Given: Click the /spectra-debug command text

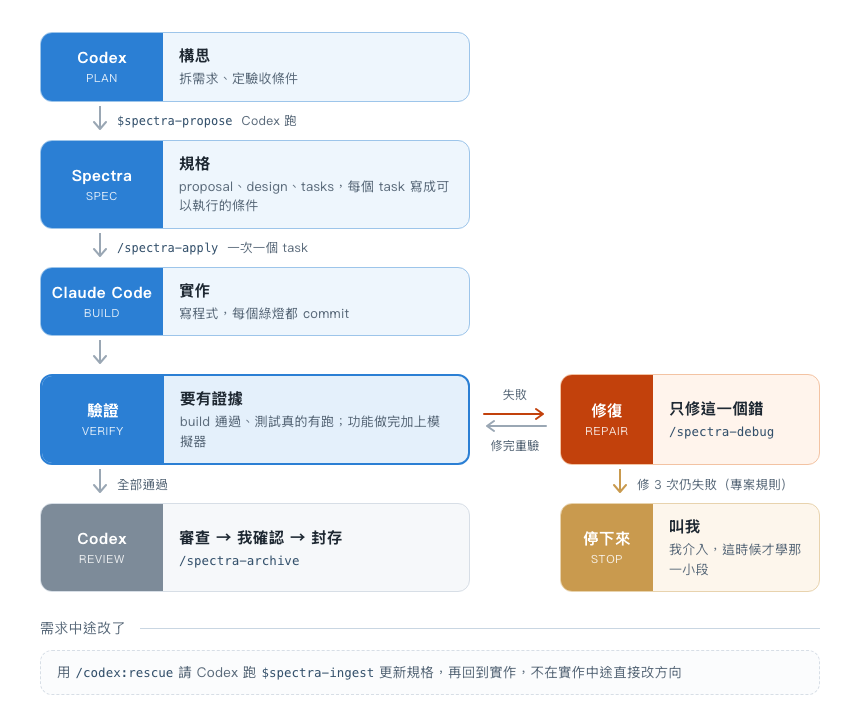Looking at the screenshot, I should pos(721,432).
